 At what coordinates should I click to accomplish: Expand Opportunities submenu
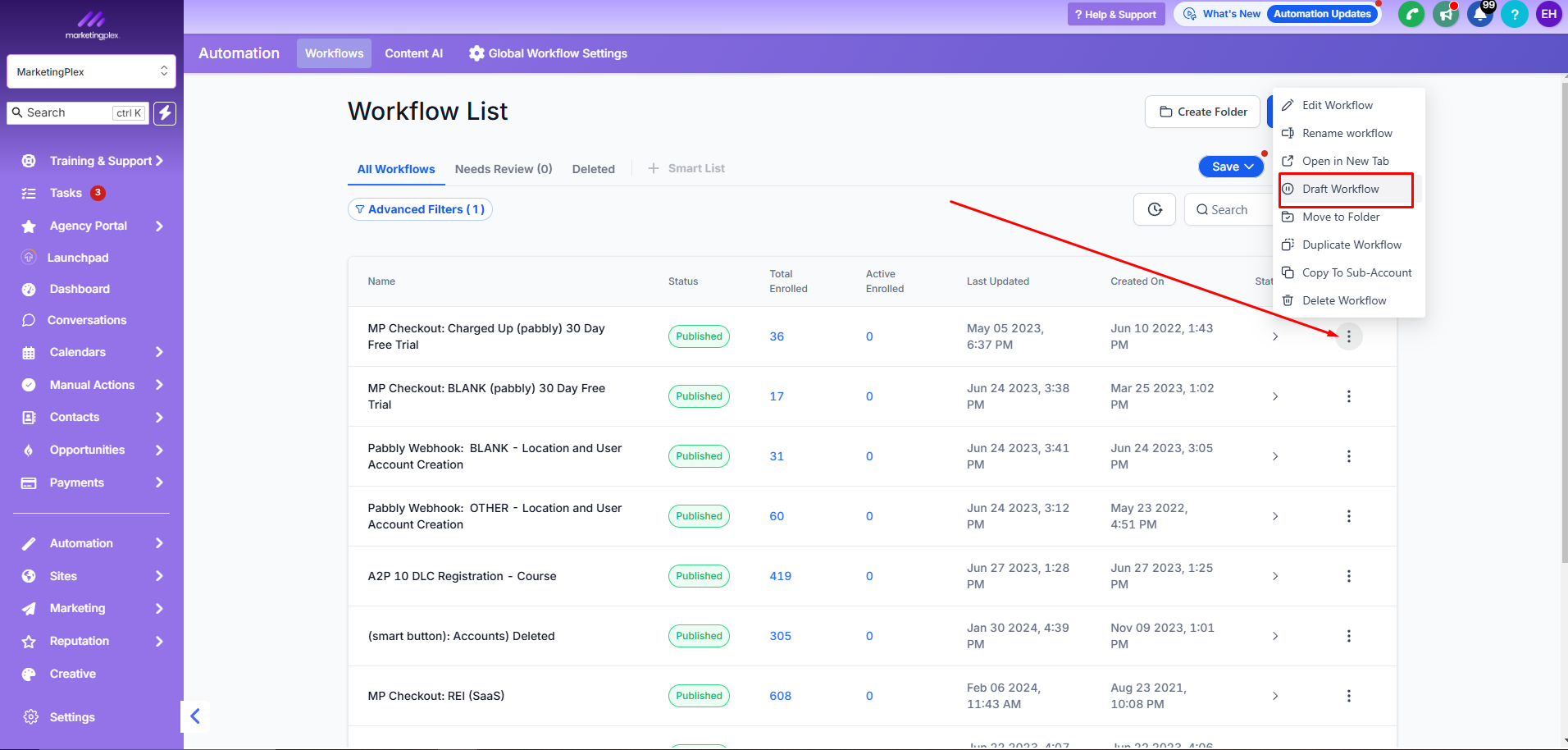[159, 450]
